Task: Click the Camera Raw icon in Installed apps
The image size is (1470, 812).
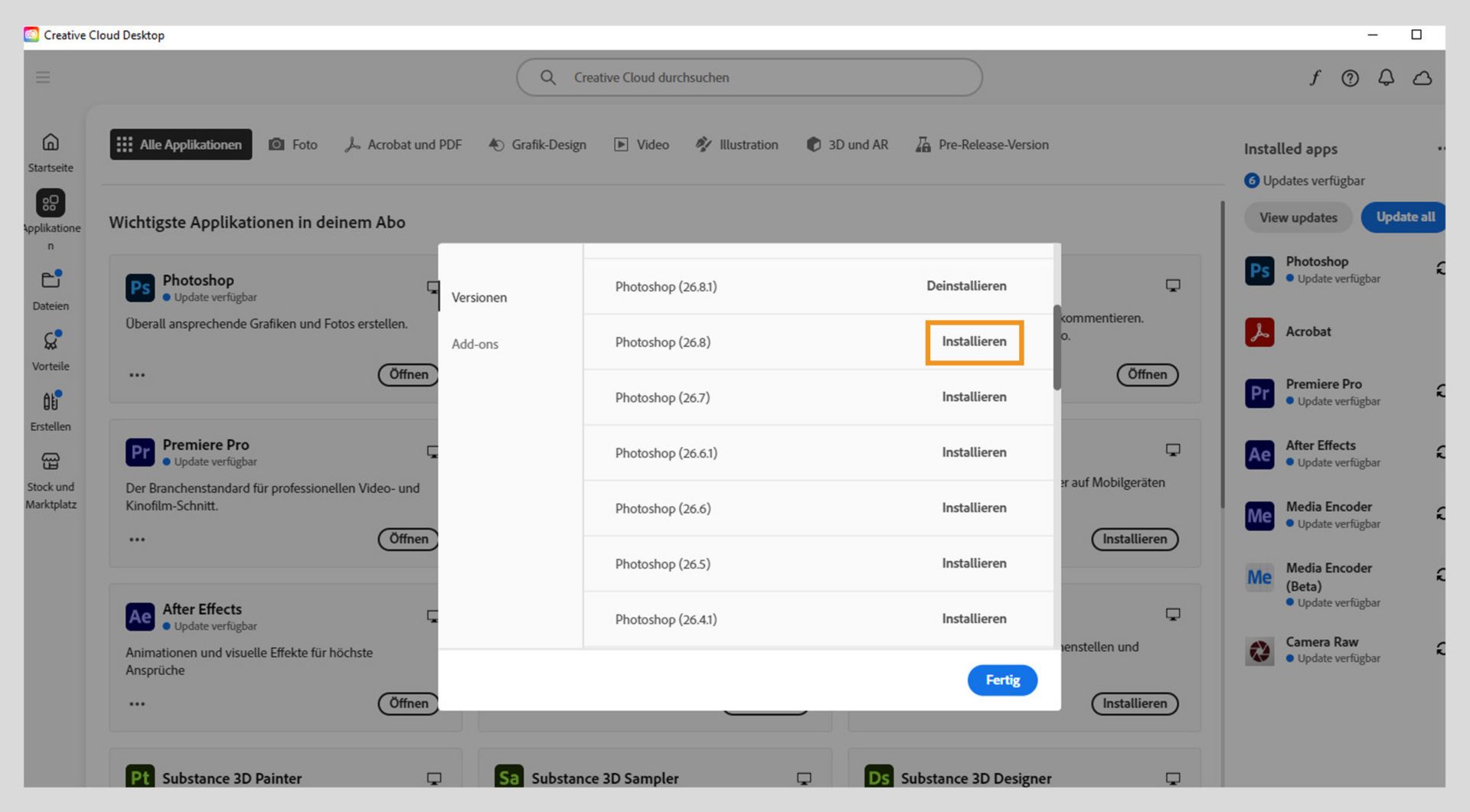Action: click(x=1259, y=651)
